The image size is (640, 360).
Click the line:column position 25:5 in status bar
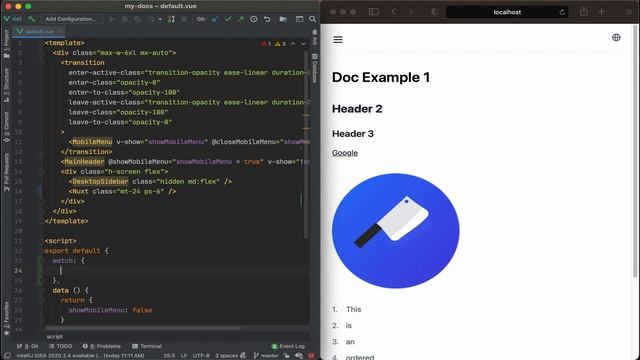(169, 356)
